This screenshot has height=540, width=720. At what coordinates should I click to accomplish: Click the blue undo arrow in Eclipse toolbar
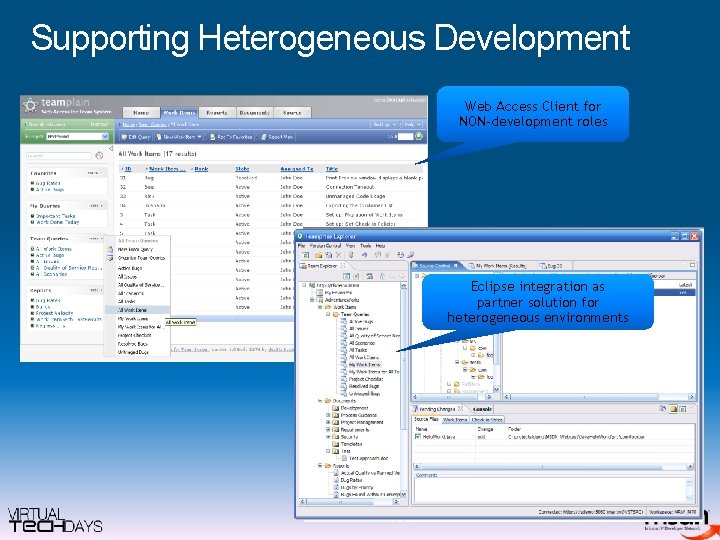(x=365, y=255)
